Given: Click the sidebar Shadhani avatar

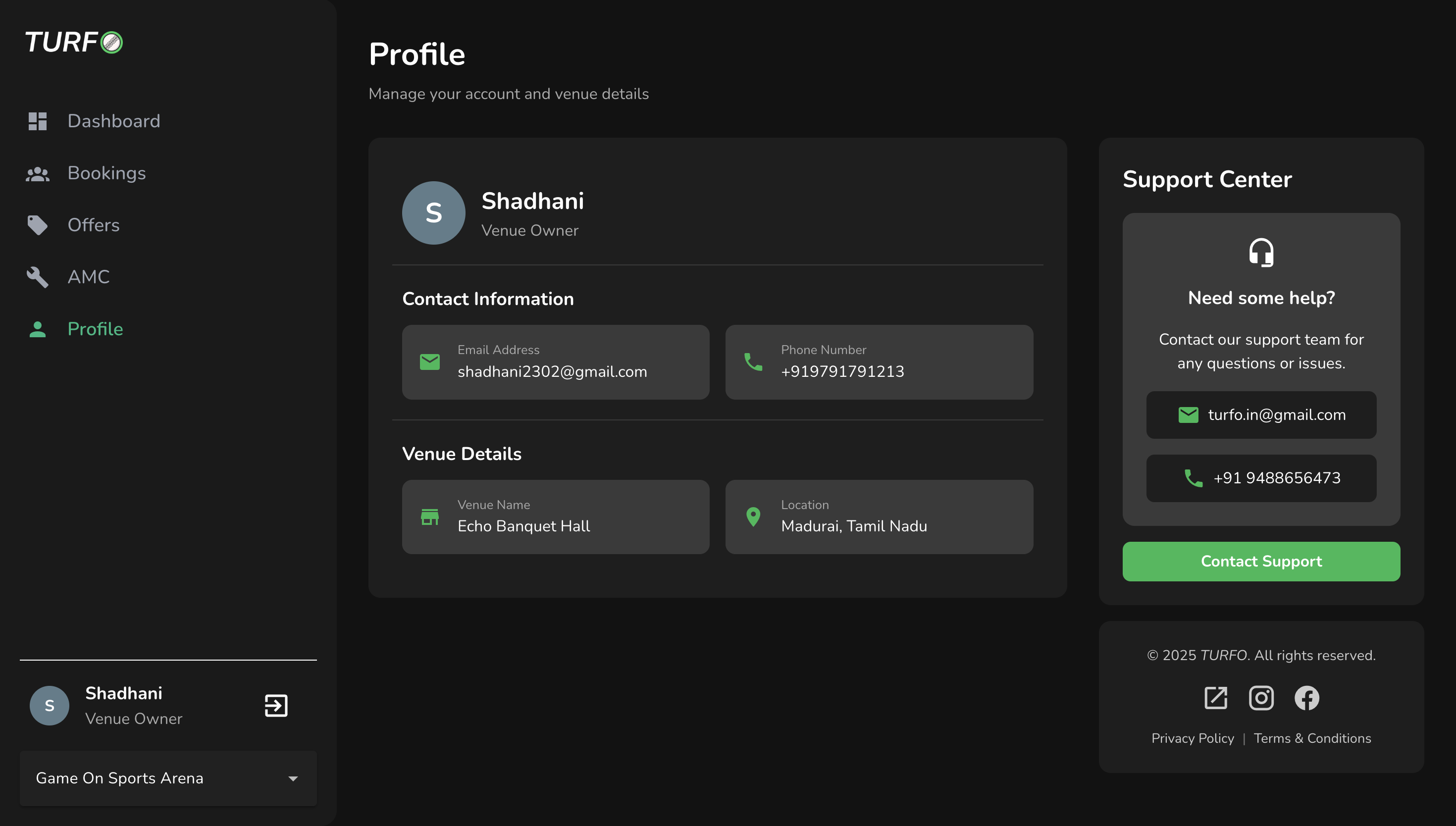Looking at the screenshot, I should click(x=50, y=705).
